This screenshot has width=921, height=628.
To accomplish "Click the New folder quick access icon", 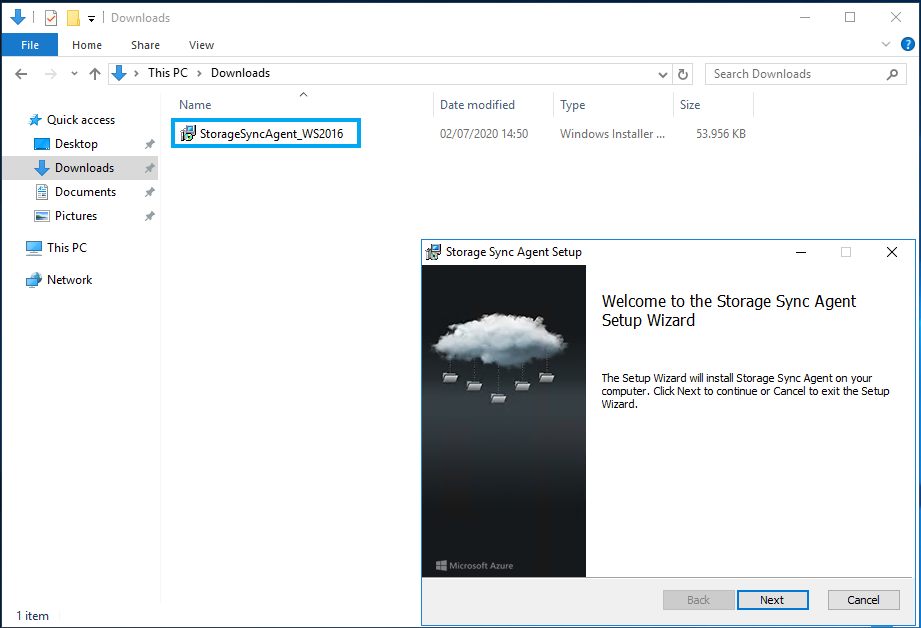I will [x=73, y=18].
